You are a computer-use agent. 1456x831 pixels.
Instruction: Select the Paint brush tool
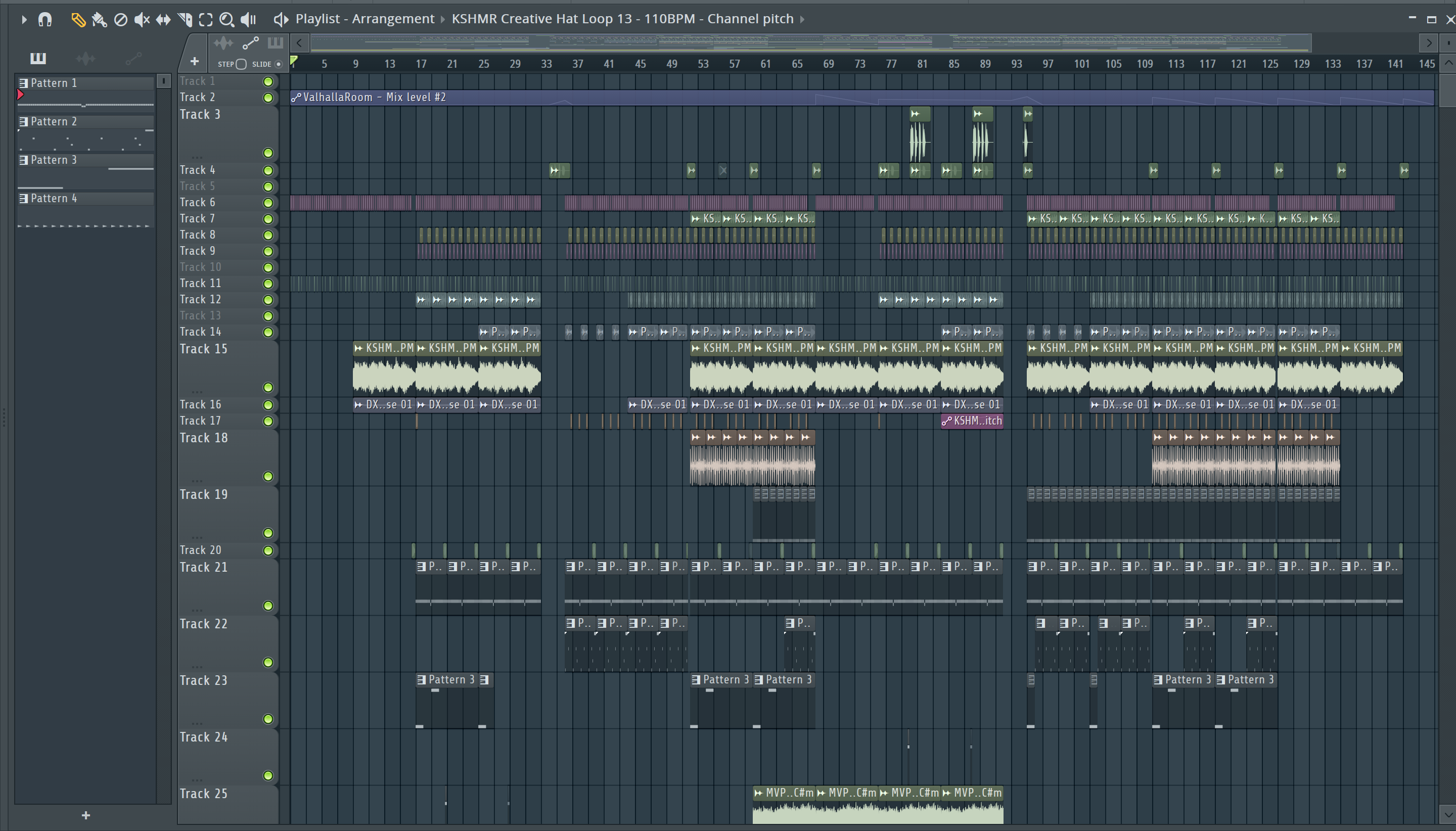tap(99, 20)
